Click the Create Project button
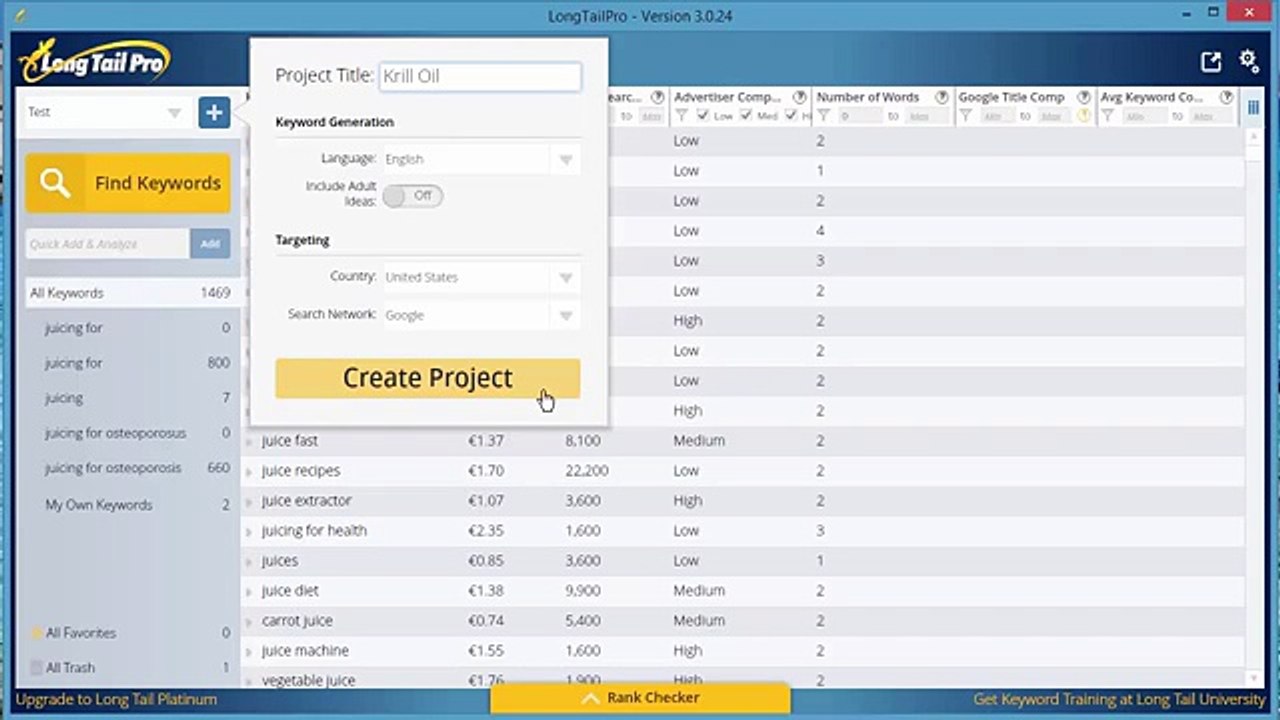The image size is (1280, 720). tap(428, 378)
